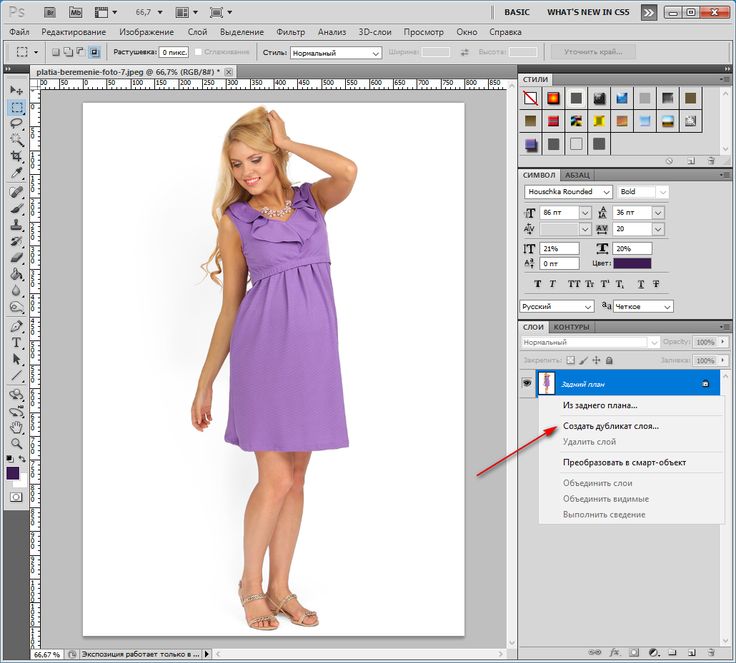The width and height of the screenshot is (736, 663).
Task: Switch to the Контуры tab
Action: [x=571, y=327]
